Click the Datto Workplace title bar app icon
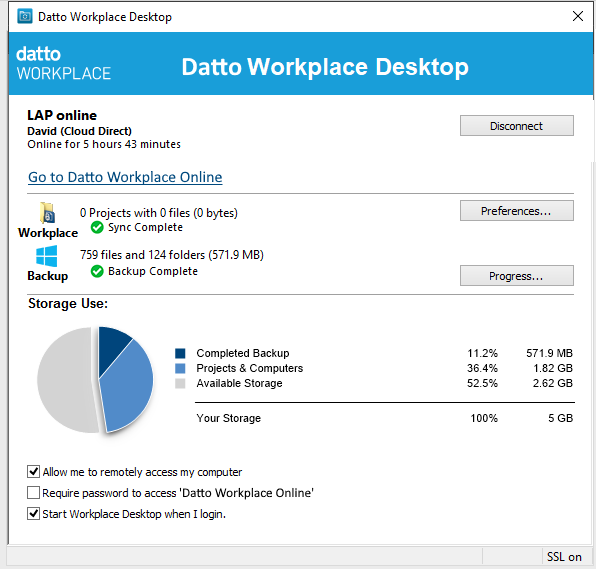The image size is (596, 569). (x=25, y=16)
